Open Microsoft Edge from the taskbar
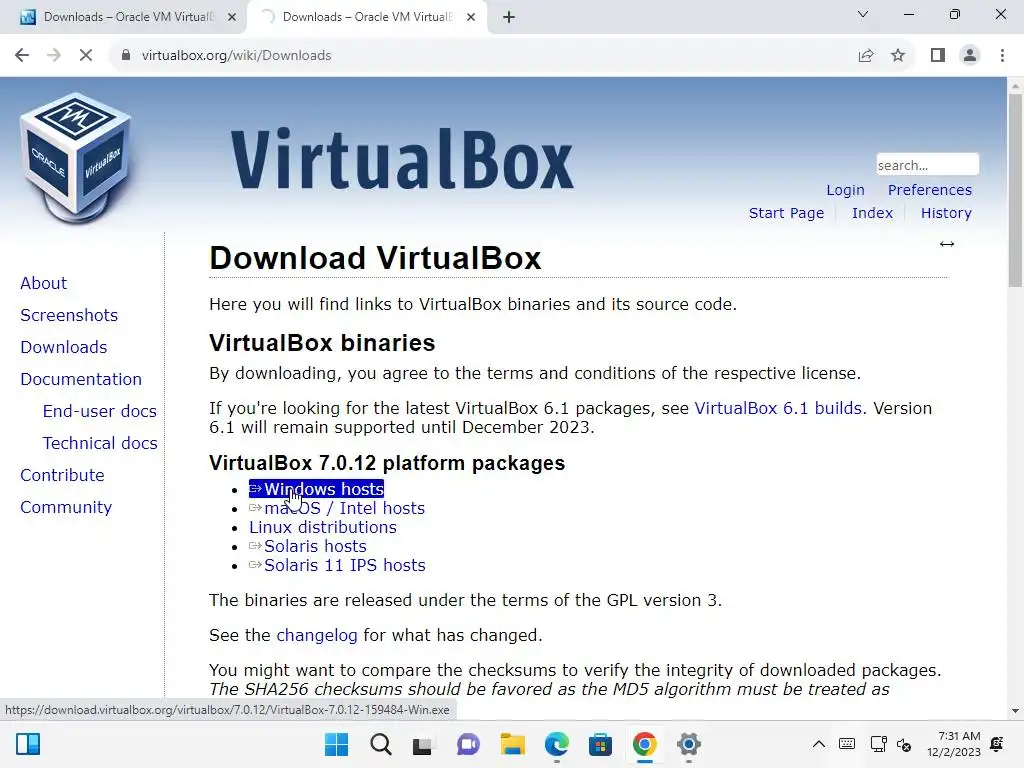 click(x=556, y=744)
